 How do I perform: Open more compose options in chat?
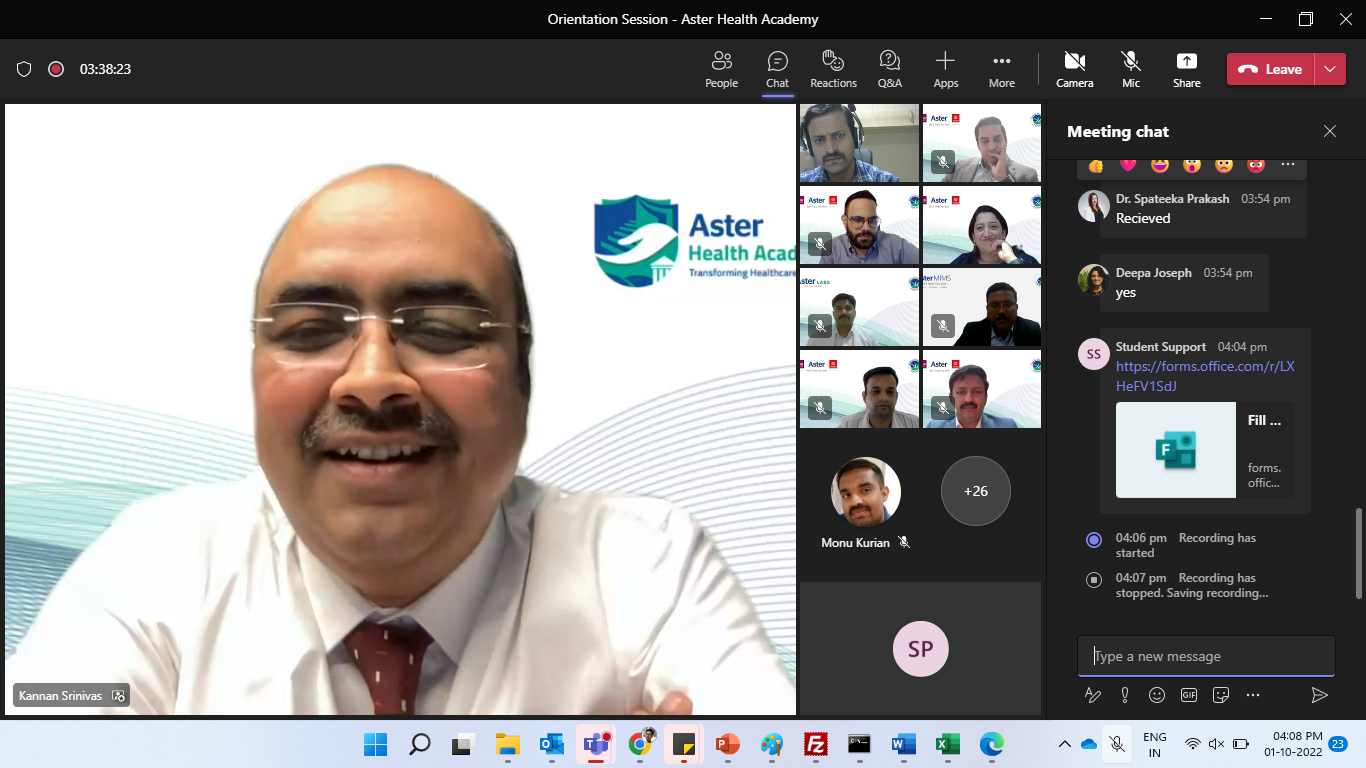[1253, 695]
